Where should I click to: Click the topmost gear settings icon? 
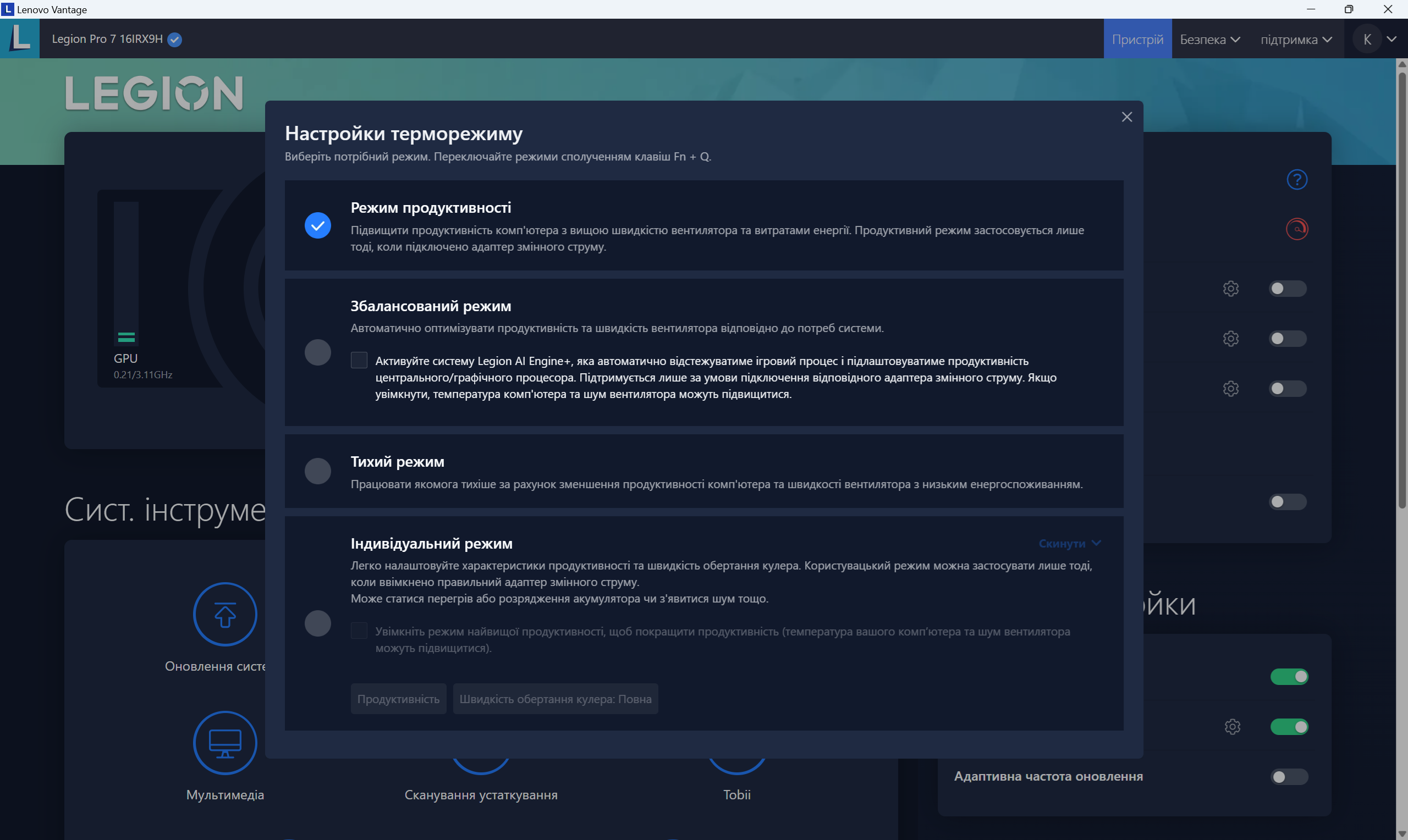pos(1230,289)
